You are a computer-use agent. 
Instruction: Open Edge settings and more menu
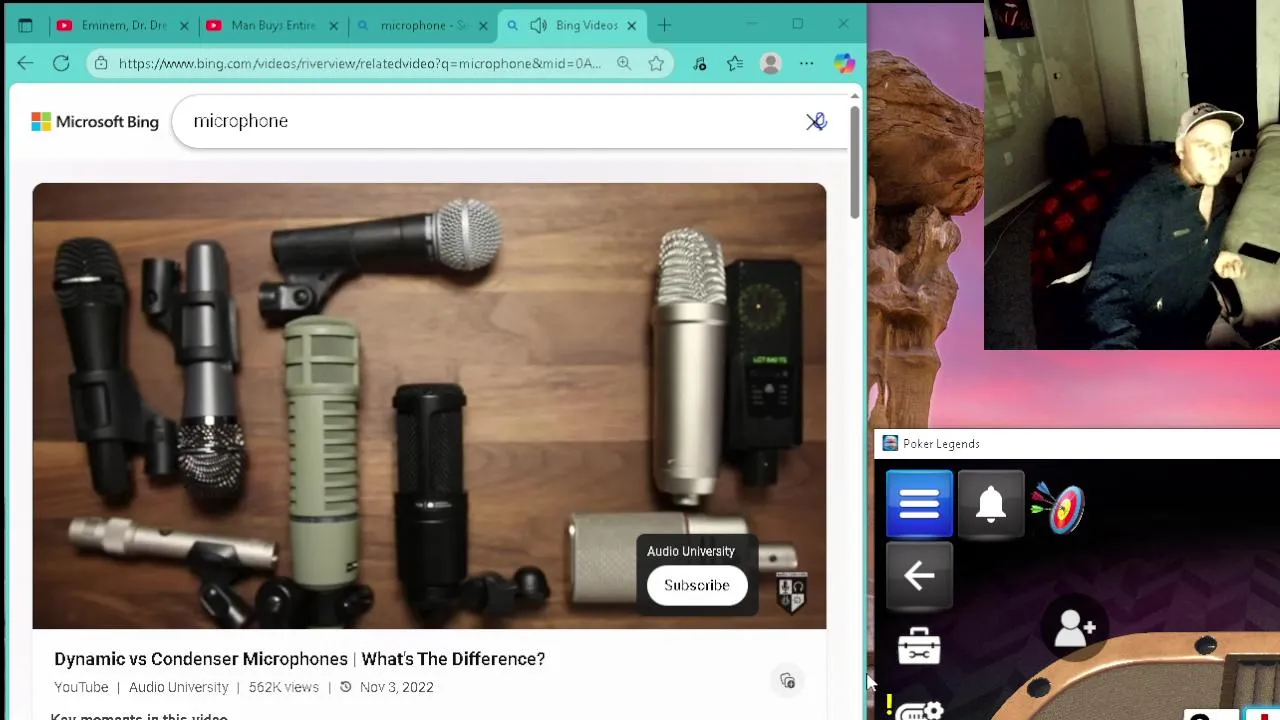[x=806, y=64]
